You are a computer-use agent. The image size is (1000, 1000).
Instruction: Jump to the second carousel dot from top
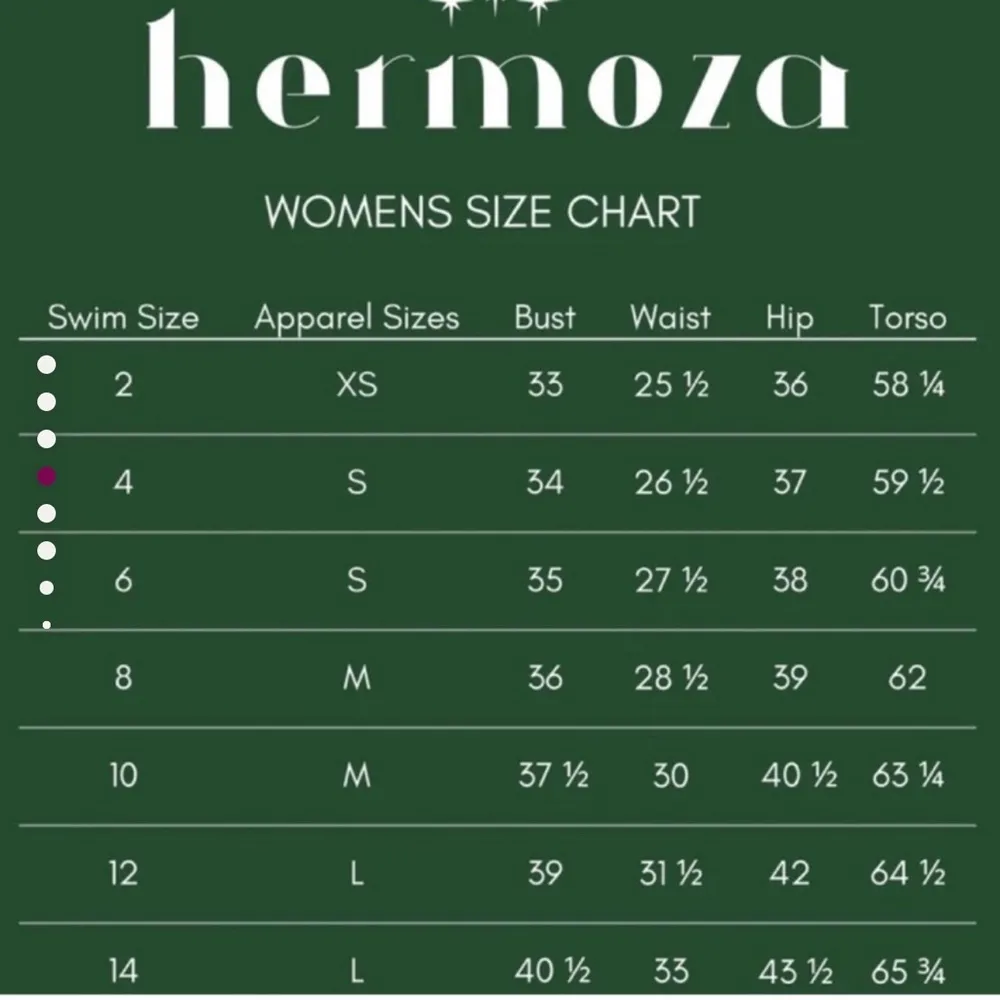46,402
